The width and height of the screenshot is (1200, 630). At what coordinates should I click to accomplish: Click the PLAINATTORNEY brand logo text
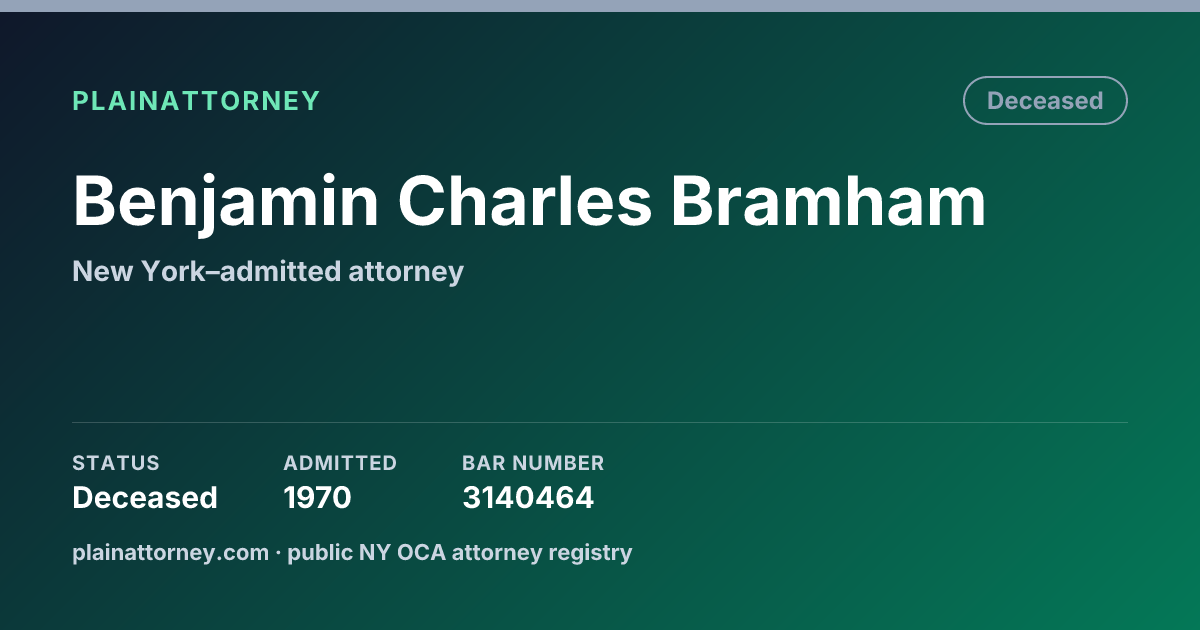[196, 101]
